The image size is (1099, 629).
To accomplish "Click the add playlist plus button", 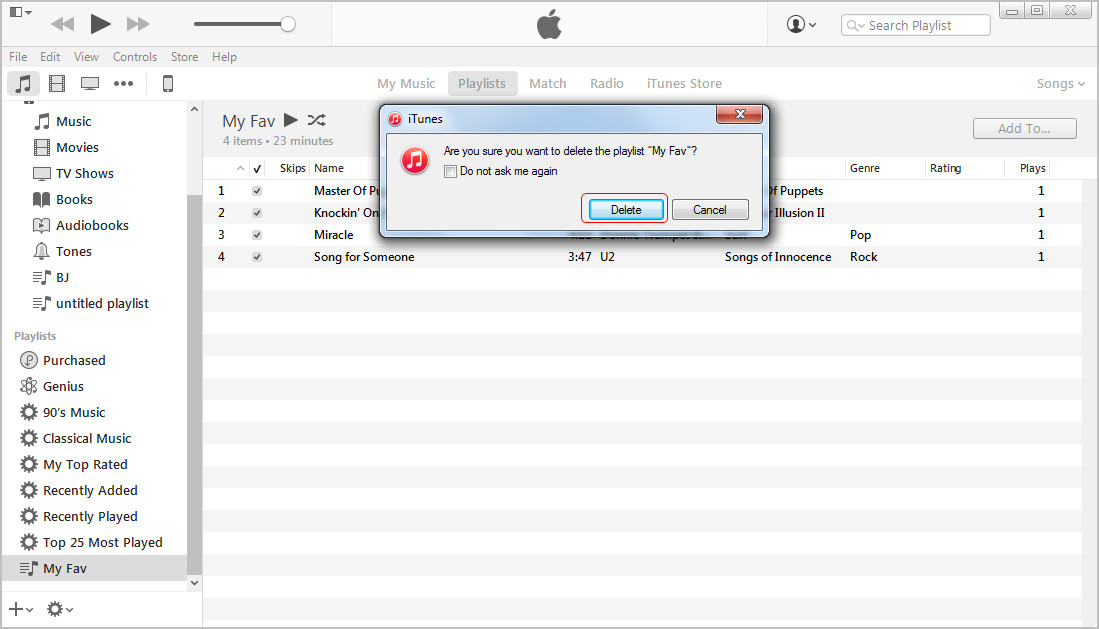I will click(x=20, y=609).
